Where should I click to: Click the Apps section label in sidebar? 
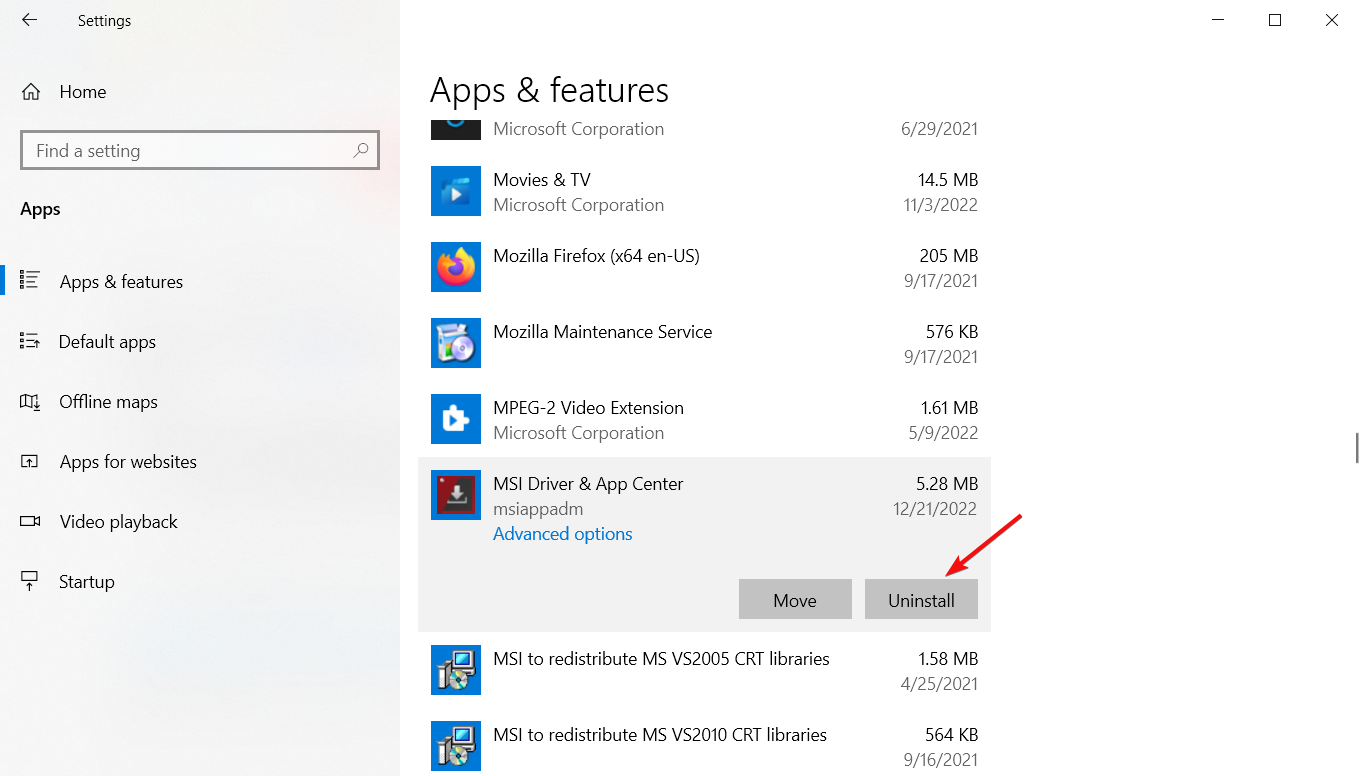pyautogui.click(x=41, y=210)
